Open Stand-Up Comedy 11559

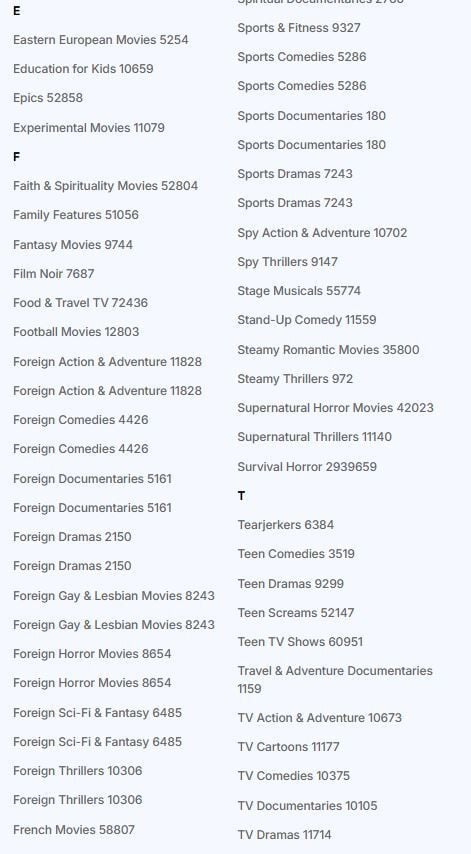[x=307, y=320]
